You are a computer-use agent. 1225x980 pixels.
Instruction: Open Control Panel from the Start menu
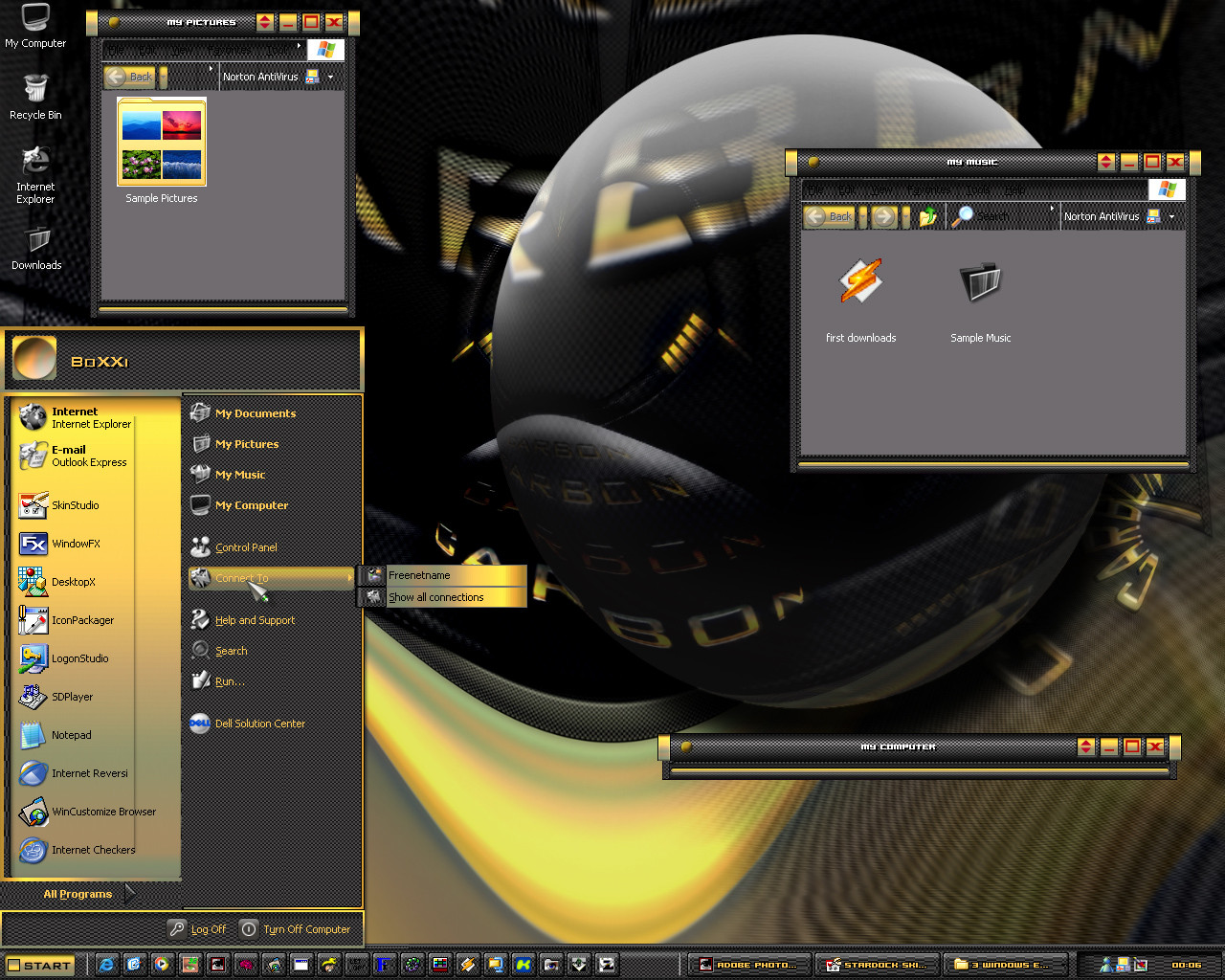click(234, 547)
